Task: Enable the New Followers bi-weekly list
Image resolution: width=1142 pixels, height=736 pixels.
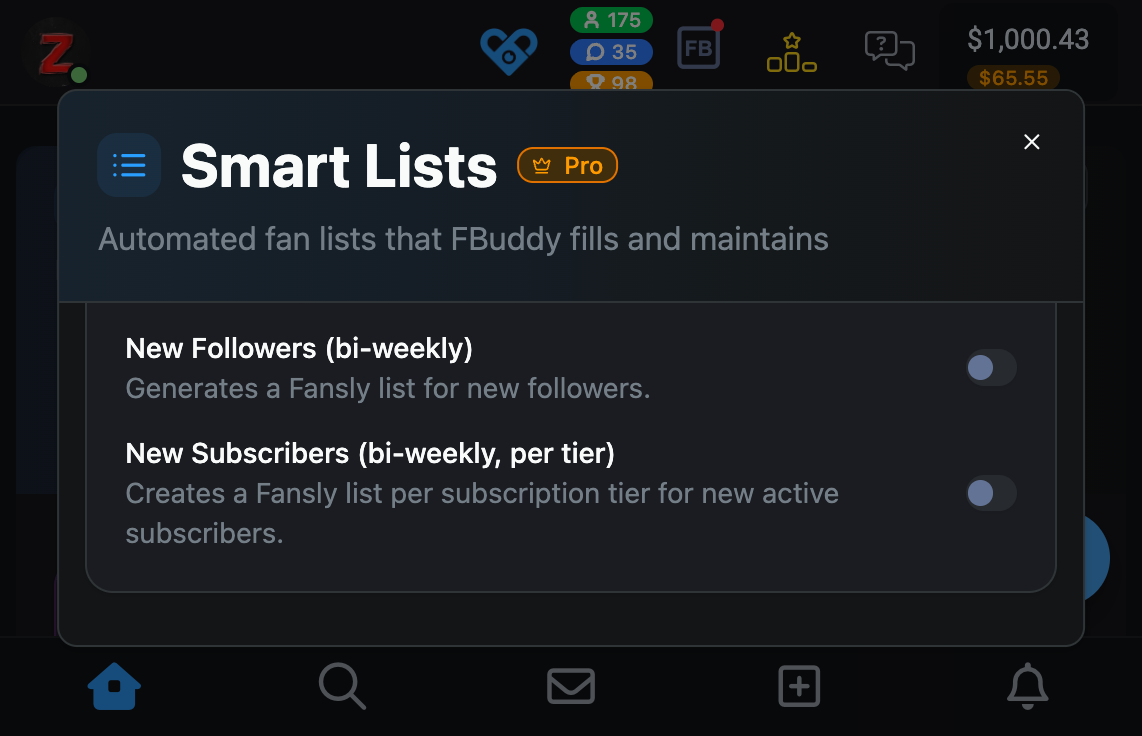Action: [990, 368]
